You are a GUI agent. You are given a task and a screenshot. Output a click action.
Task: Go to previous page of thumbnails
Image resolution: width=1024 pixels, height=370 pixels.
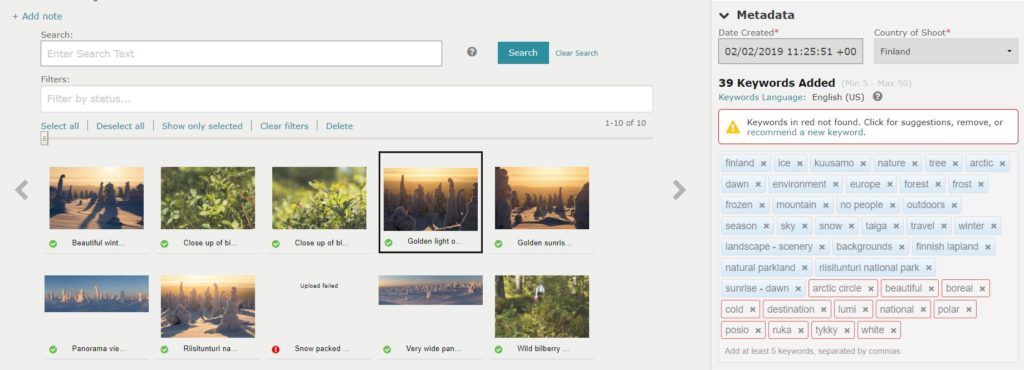22,190
